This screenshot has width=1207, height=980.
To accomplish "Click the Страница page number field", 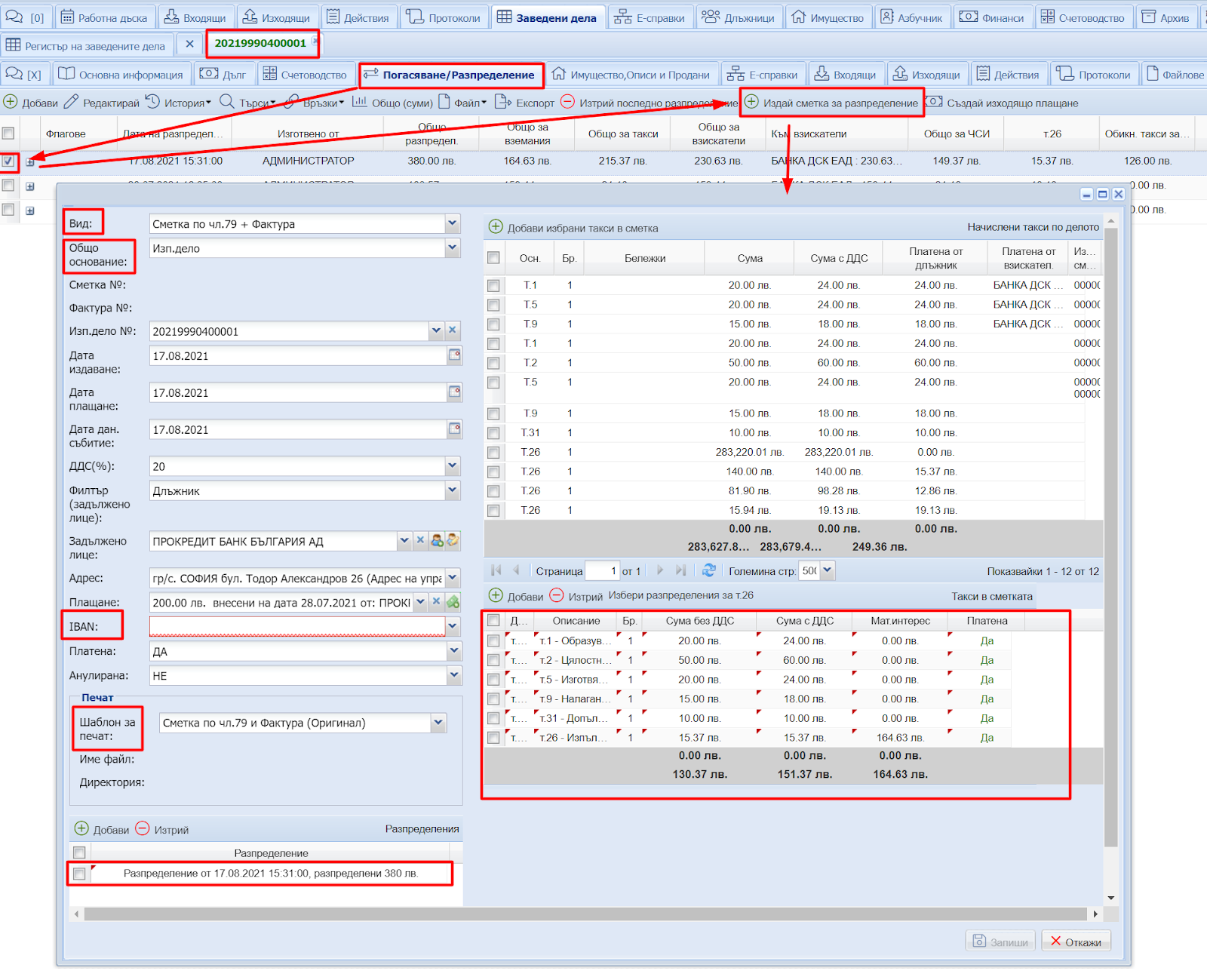I will [x=602, y=571].
